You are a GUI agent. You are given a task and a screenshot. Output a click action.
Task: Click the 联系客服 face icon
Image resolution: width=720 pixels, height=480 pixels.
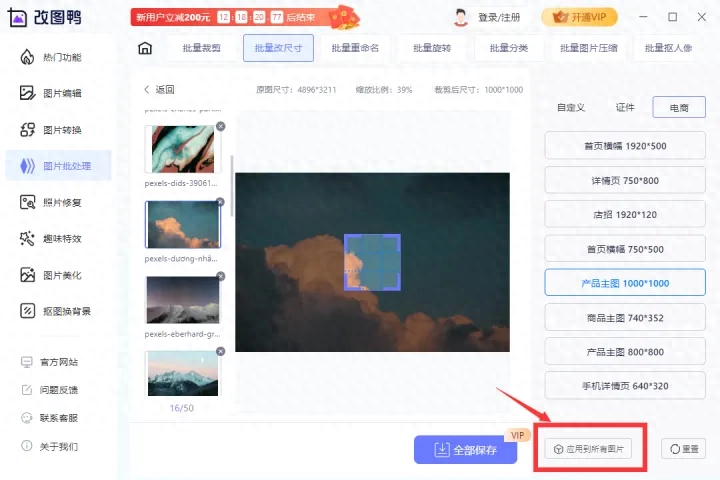pos(27,418)
